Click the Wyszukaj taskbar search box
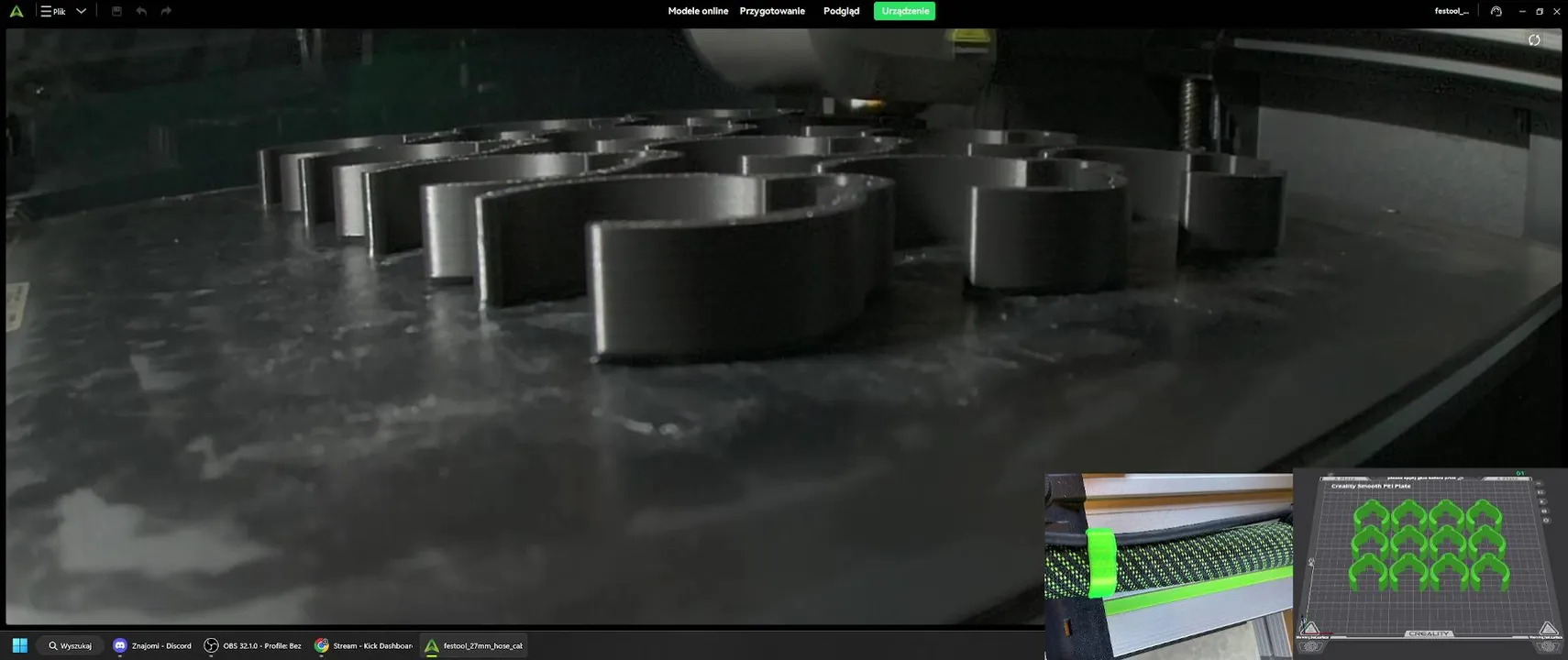The image size is (1568, 660). pyautogui.click(x=71, y=645)
